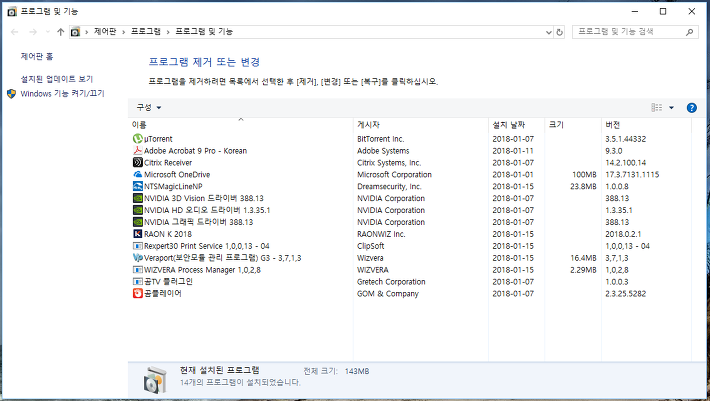Select the Citrix Receiver icon

(x=138, y=162)
